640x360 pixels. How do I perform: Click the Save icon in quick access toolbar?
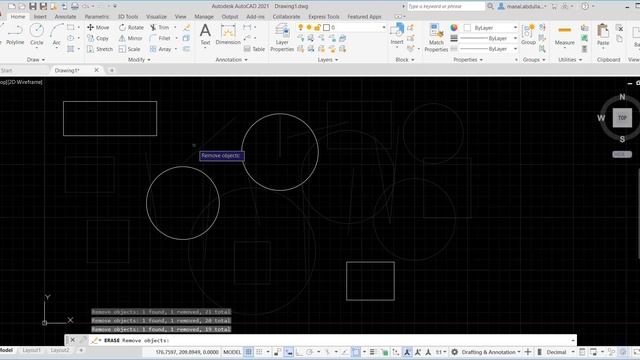pos(33,6)
